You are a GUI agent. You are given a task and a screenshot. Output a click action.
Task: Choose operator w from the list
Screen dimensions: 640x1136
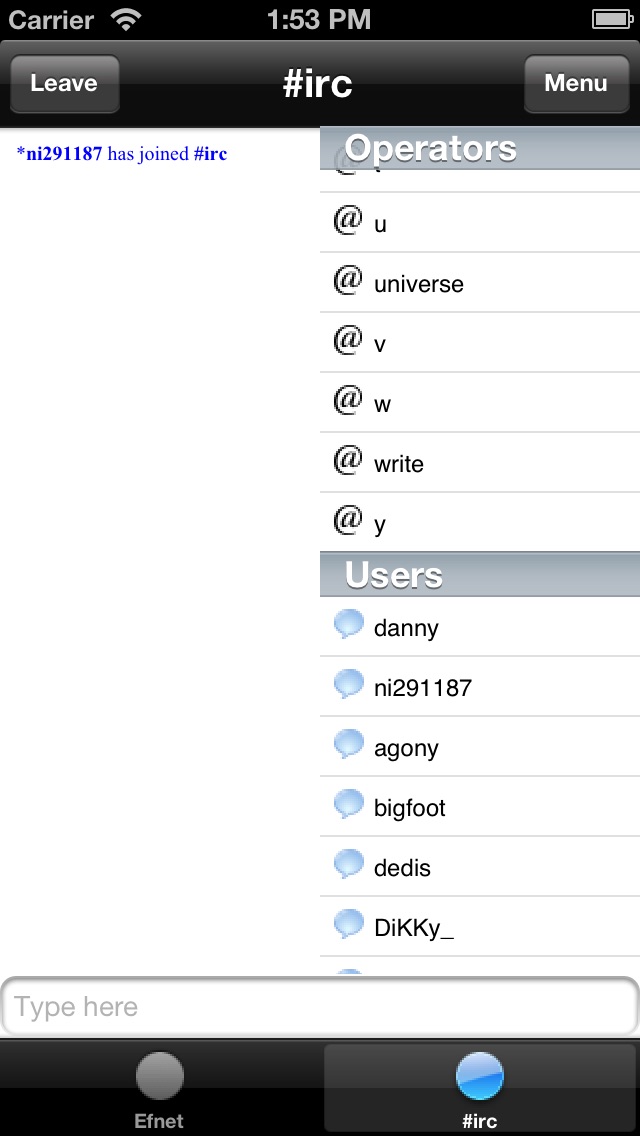tap(480, 403)
